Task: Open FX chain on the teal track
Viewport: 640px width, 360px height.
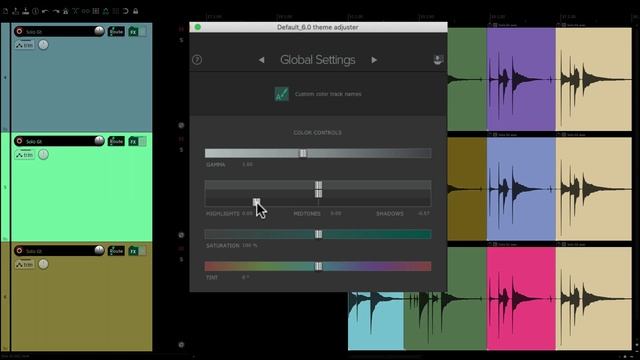Action: pos(133,31)
